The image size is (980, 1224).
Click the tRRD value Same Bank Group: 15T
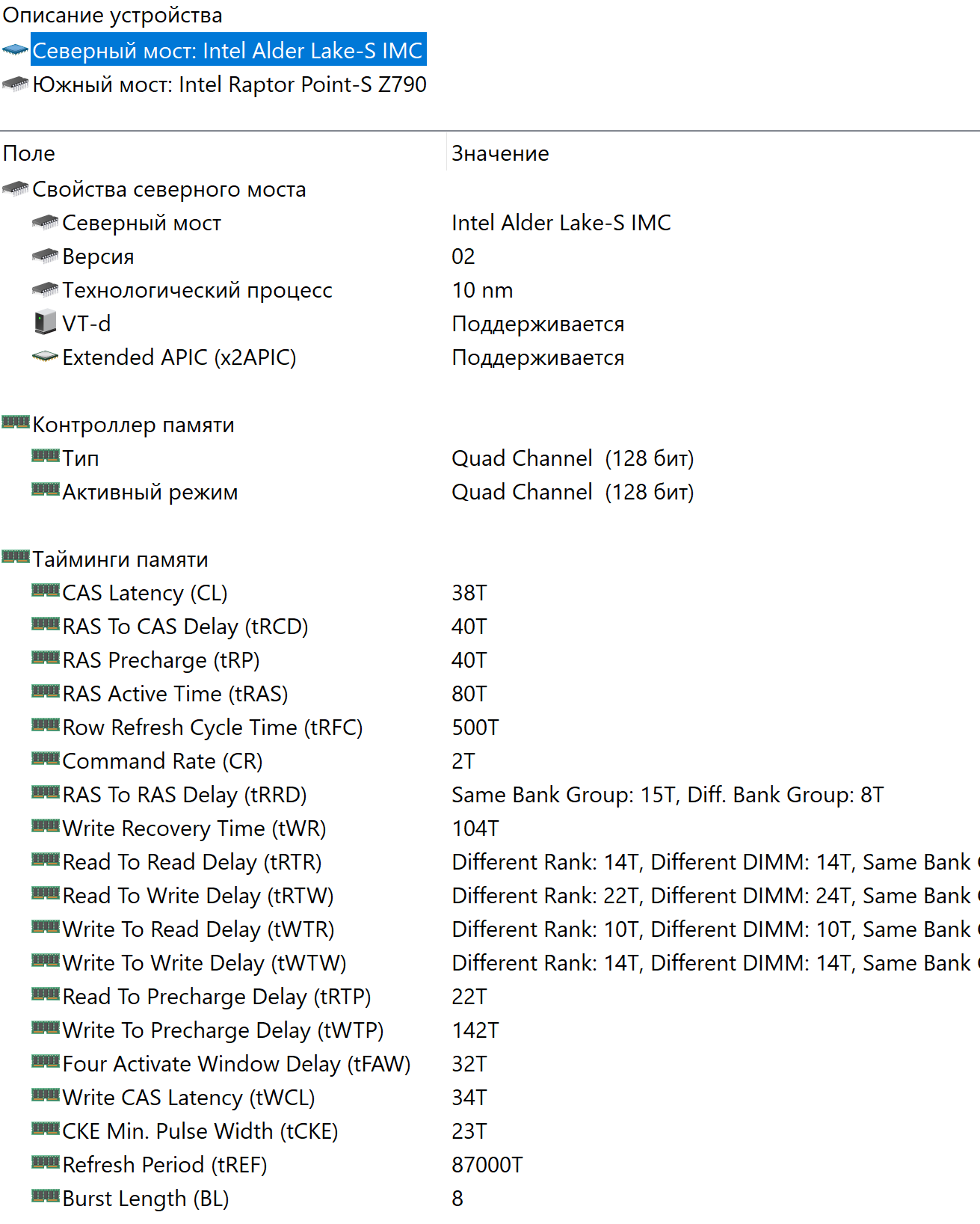[x=564, y=795]
